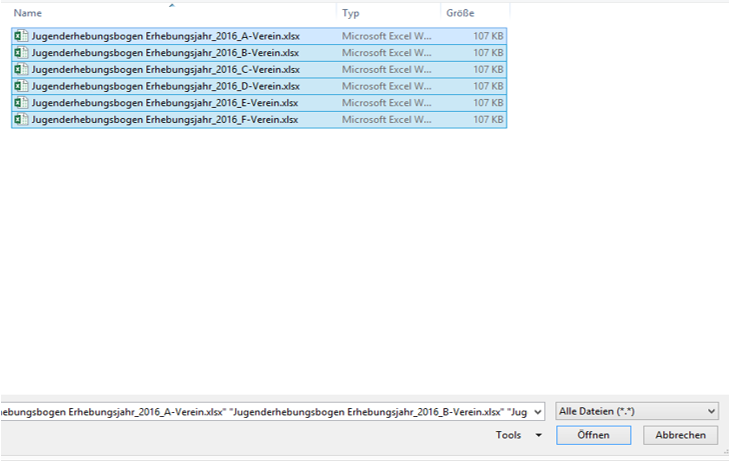
Task: Open the Alle Dateien file type dropdown
Action: pyautogui.click(x=637, y=411)
